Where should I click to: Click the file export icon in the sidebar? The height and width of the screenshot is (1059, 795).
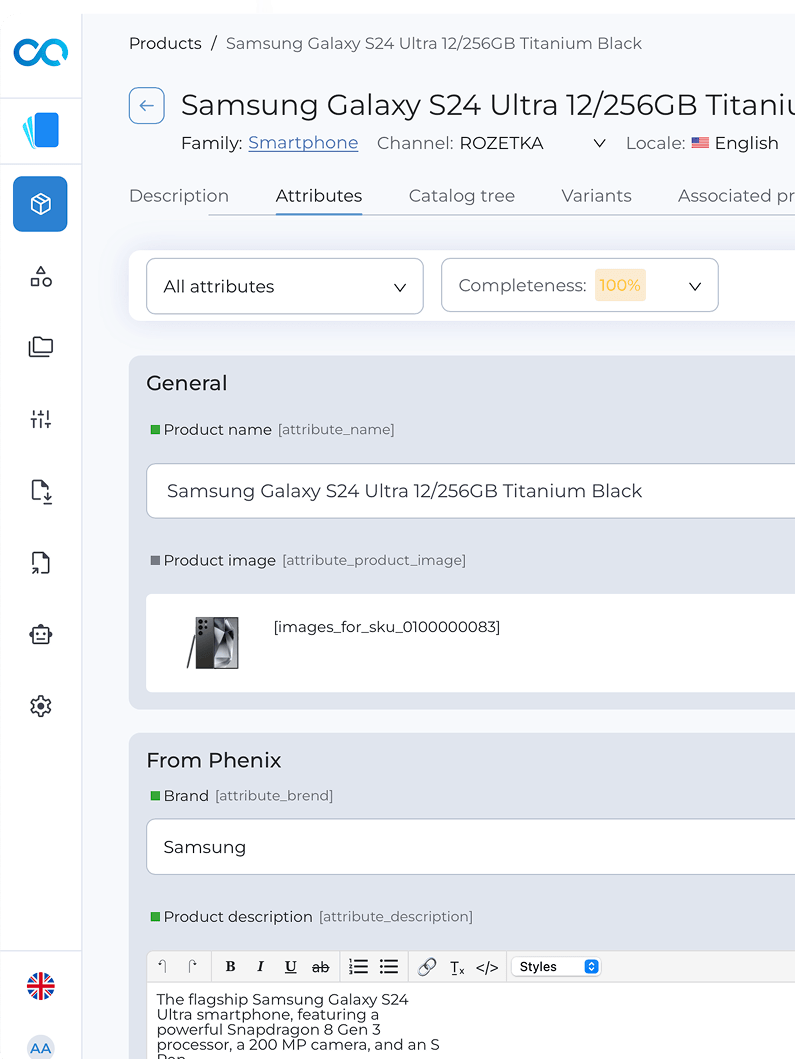[x=41, y=563]
